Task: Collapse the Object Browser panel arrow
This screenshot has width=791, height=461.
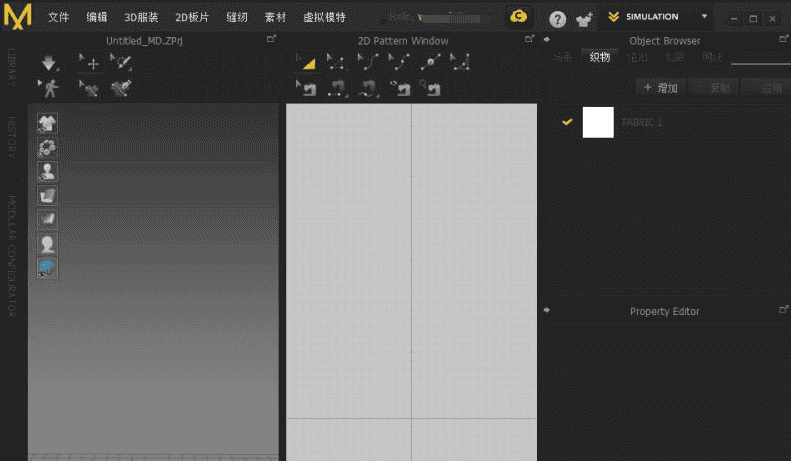Action: pyautogui.click(x=547, y=40)
